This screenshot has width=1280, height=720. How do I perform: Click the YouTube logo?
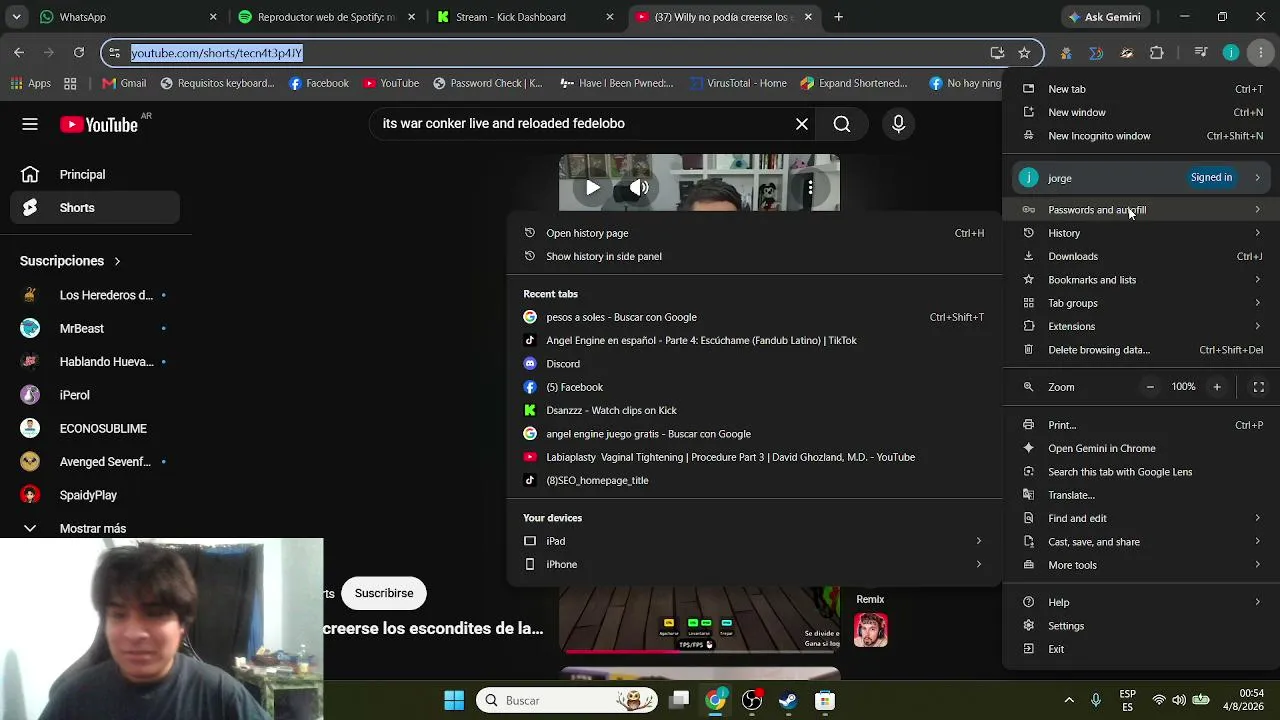pyautogui.click(x=98, y=124)
